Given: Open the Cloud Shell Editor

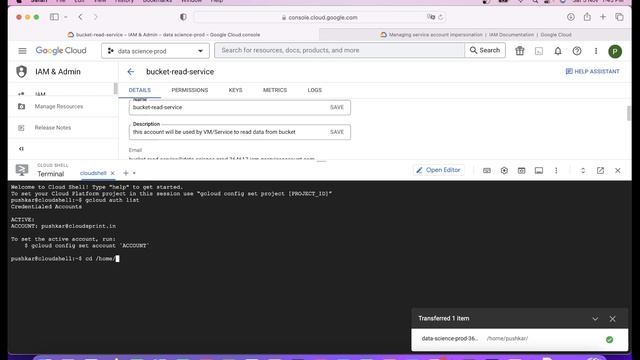Looking at the screenshot, I should pyautogui.click(x=438, y=170).
